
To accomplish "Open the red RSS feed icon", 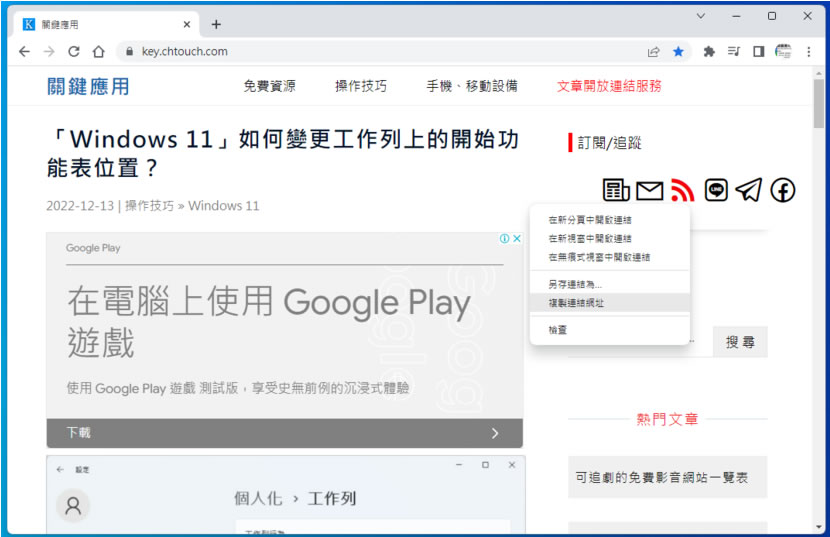I will point(682,190).
